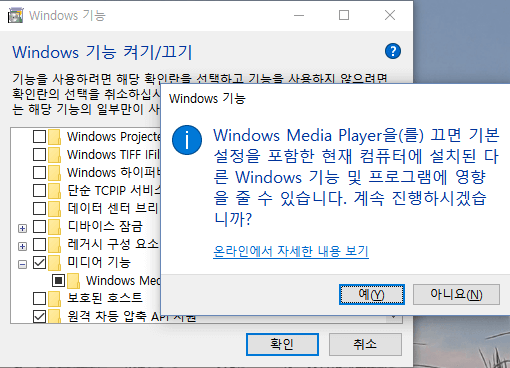
Task: Uncheck the 원격 차등 압축 API checkbox
Action: [39, 316]
